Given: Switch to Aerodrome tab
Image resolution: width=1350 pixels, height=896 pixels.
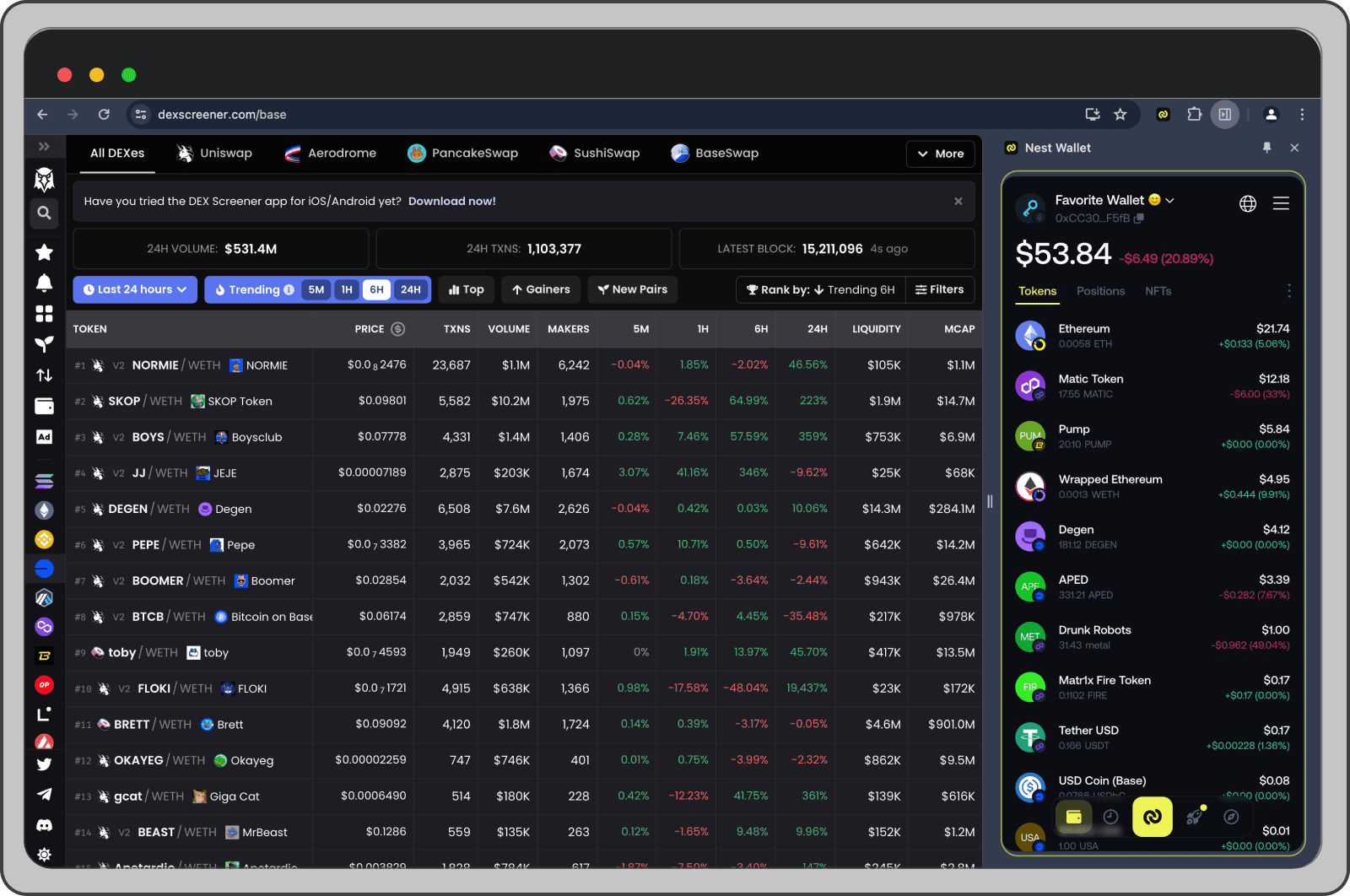Looking at the screenshot, I should [330, 154].
